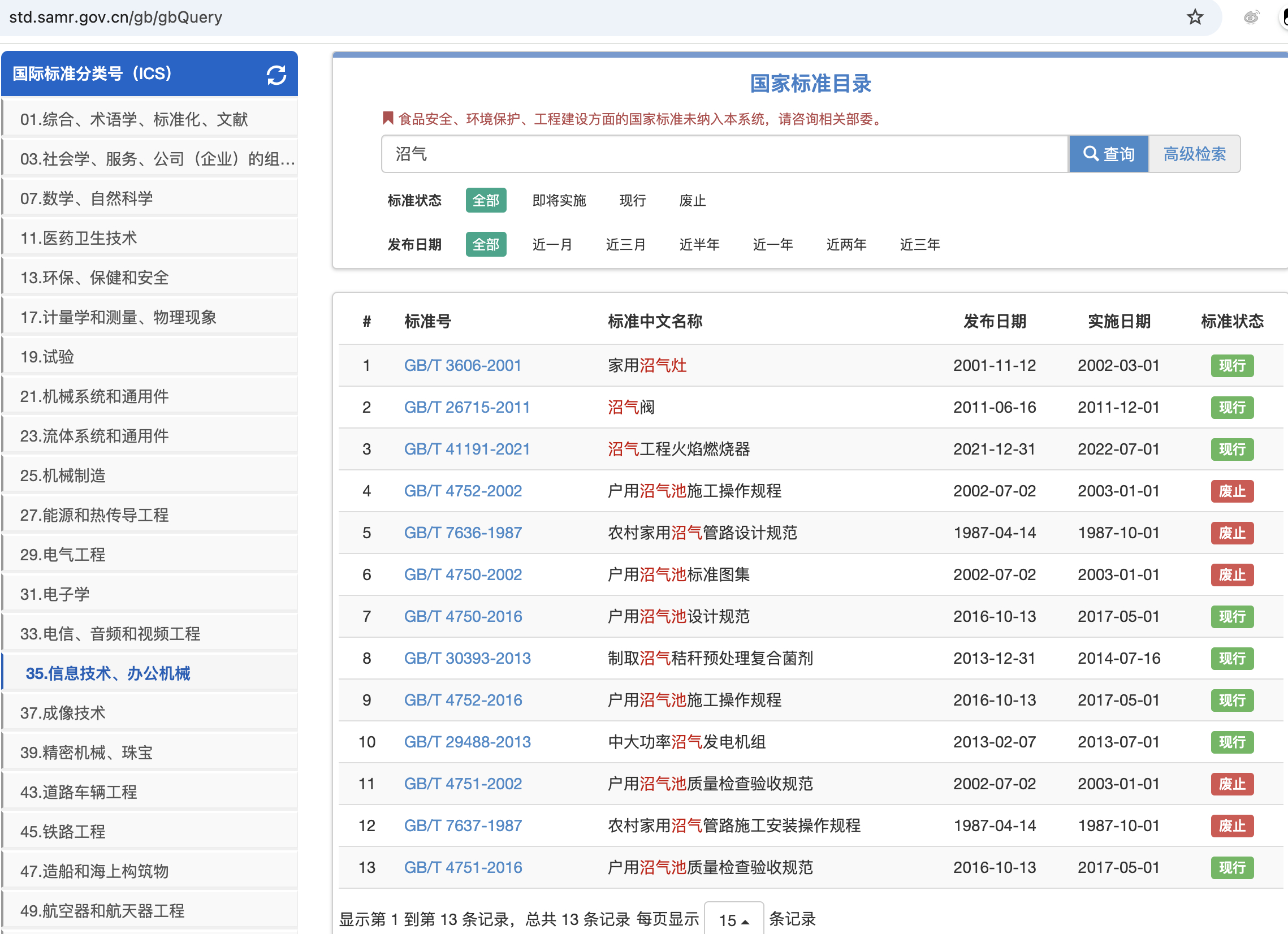Click the refresh icon in ICS header
The width and height of the screenshot is (1288, 934).
pos(276,75)
